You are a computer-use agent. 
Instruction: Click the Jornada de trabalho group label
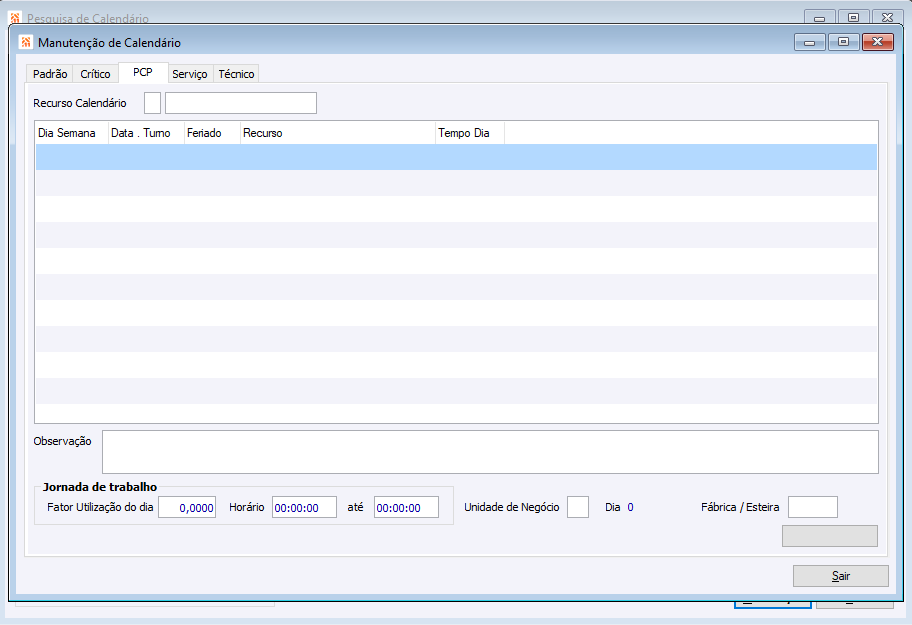tap(100, 487)
